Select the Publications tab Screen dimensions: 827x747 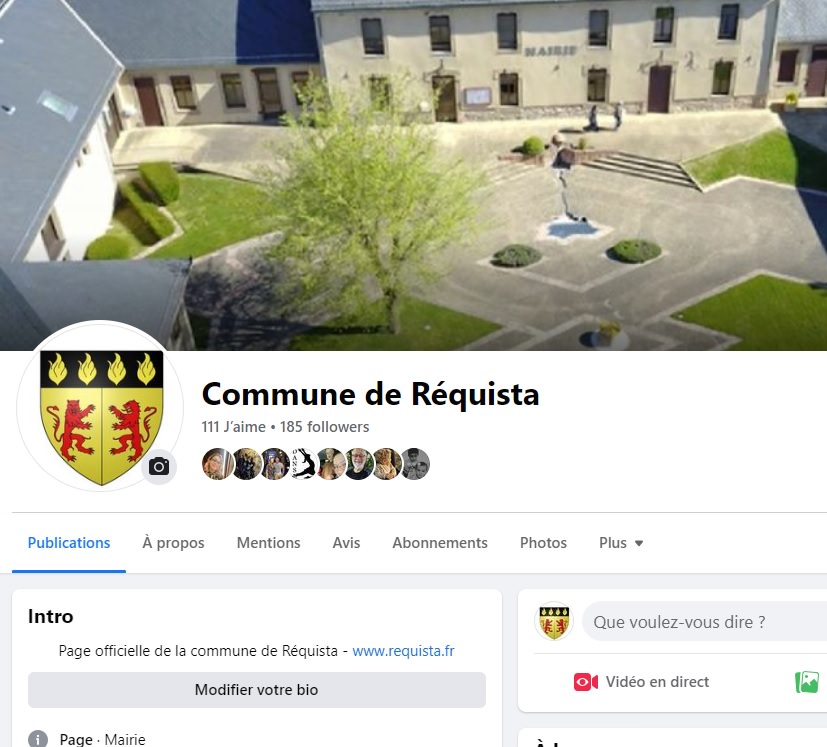point(69,543)
